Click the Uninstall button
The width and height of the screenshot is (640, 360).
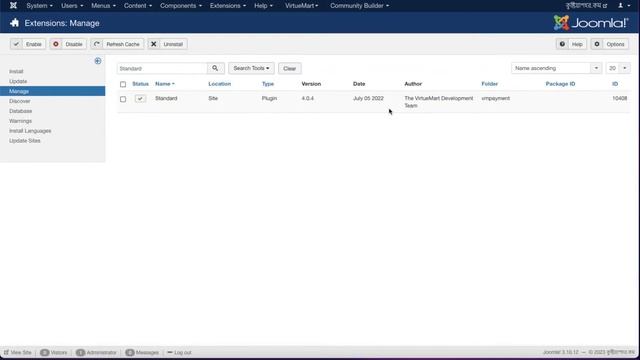[167, 44]
